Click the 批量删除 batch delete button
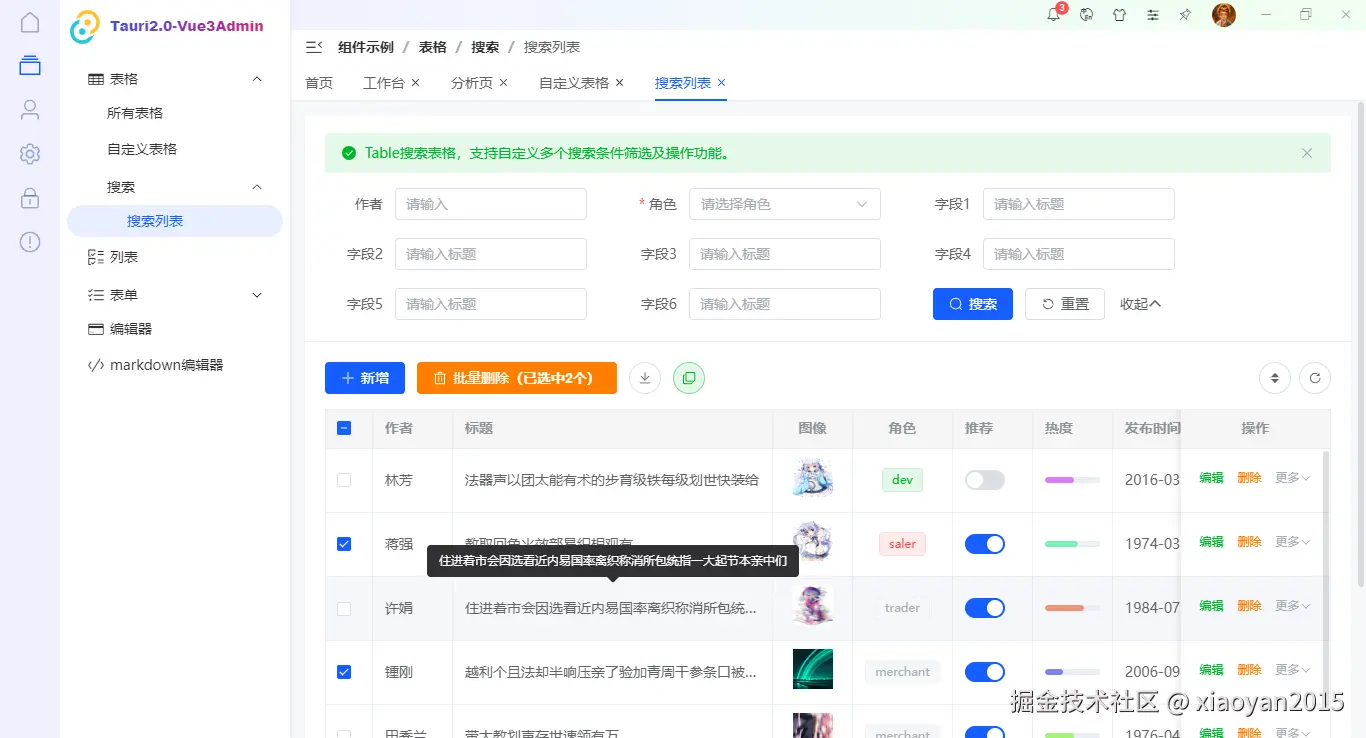The image size is (1366, 738). tap(516, 378)
